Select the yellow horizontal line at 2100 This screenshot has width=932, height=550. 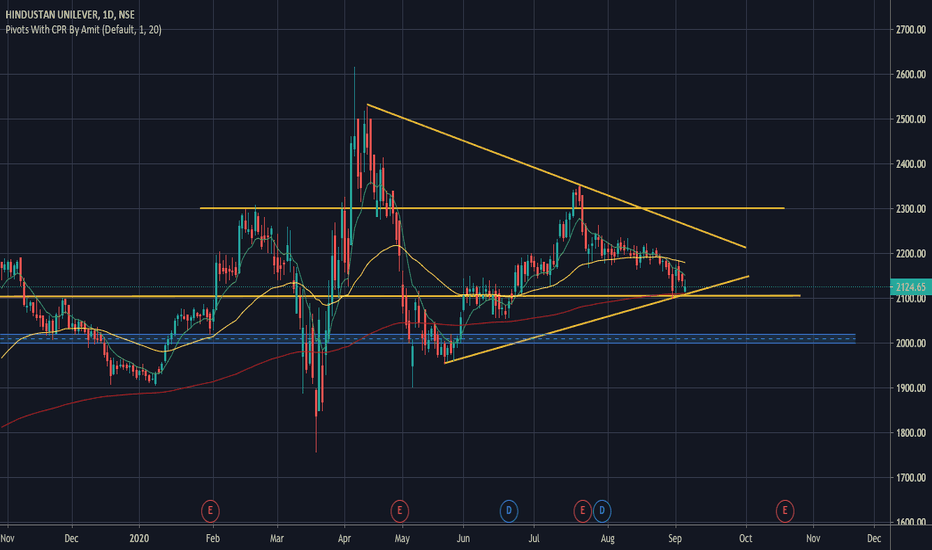(x=400, y=296)
